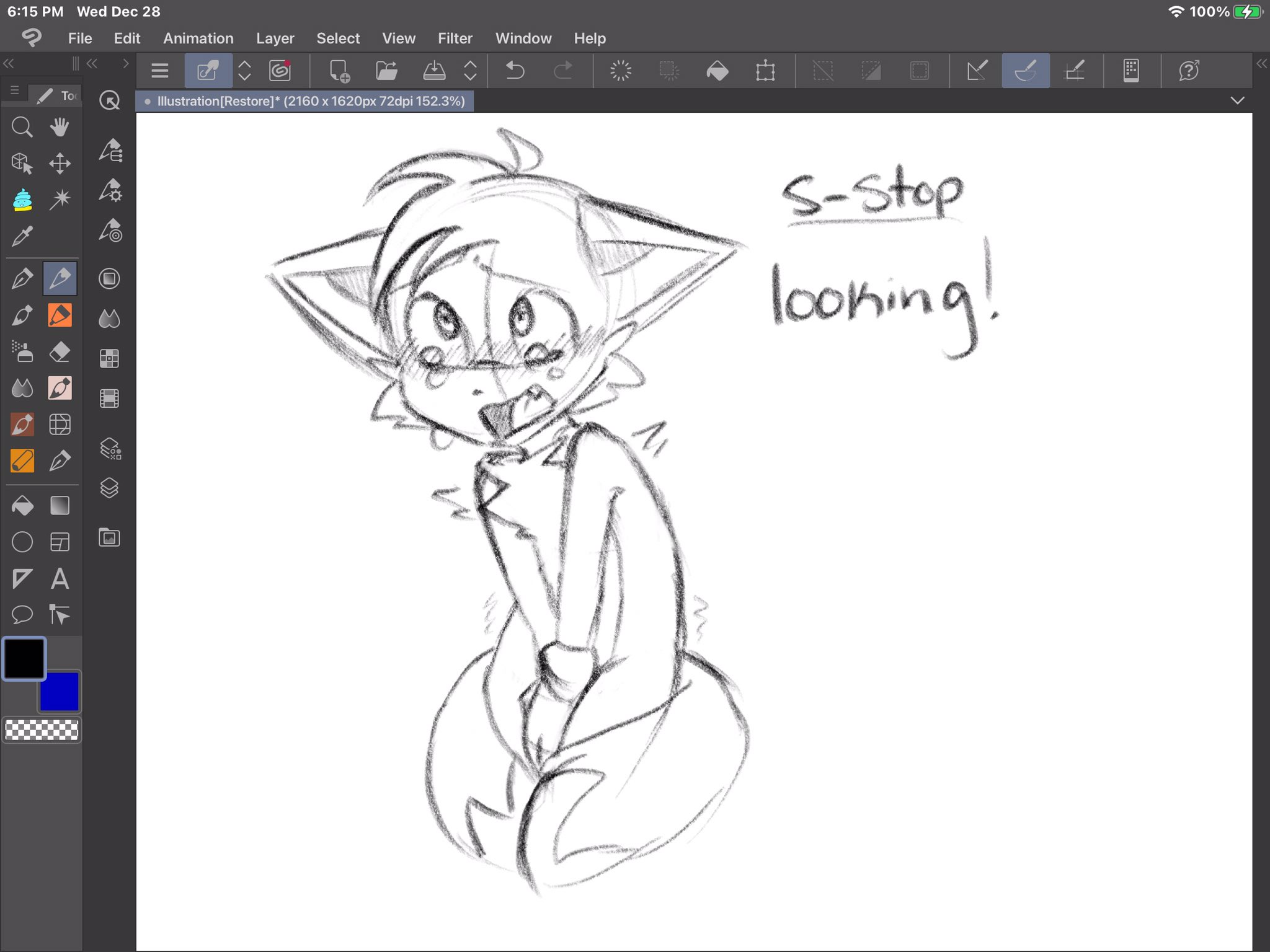Open the Layers palette icon
This screenshot has height=952, width=1270.
pyautogui.click(x=109, y=488)
